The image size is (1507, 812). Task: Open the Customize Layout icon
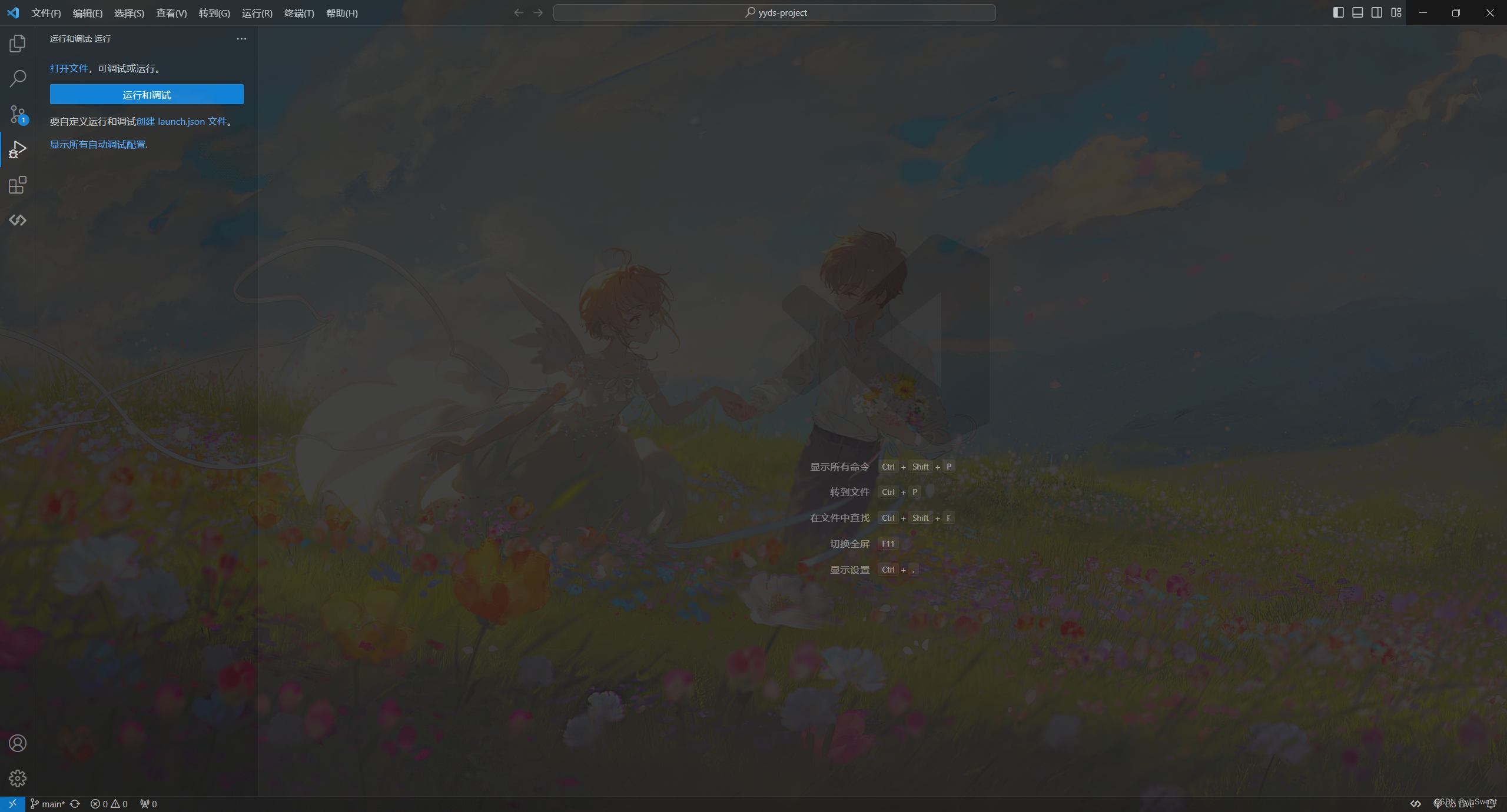coord(1396,12)
